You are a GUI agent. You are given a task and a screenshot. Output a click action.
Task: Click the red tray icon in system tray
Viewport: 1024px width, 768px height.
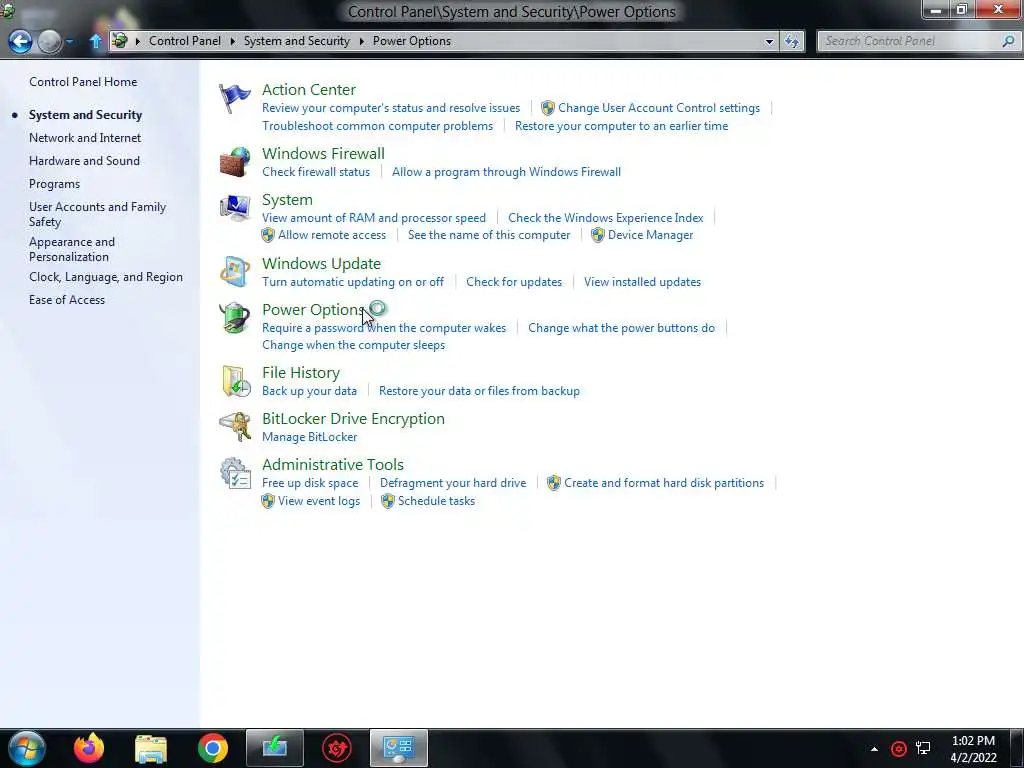[x=899, y=749]
